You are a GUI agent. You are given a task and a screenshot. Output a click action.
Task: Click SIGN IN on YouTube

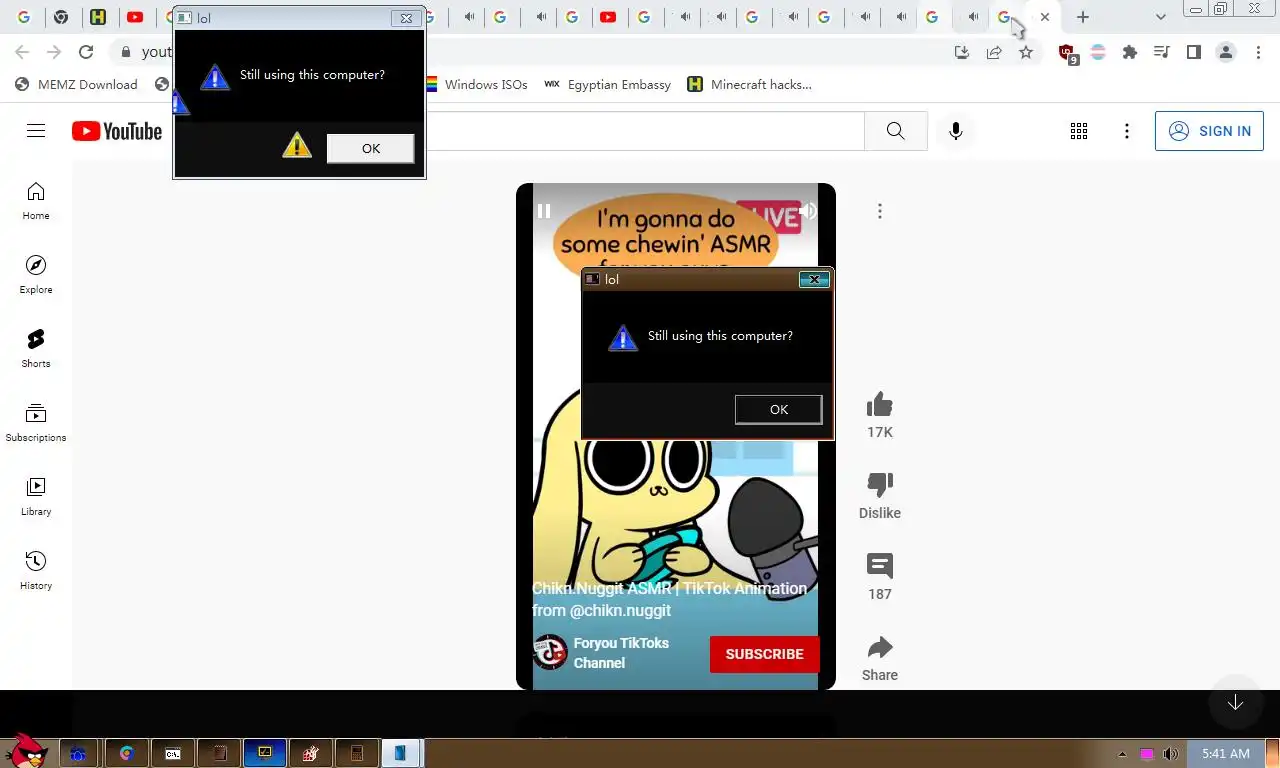[1209, 131]
